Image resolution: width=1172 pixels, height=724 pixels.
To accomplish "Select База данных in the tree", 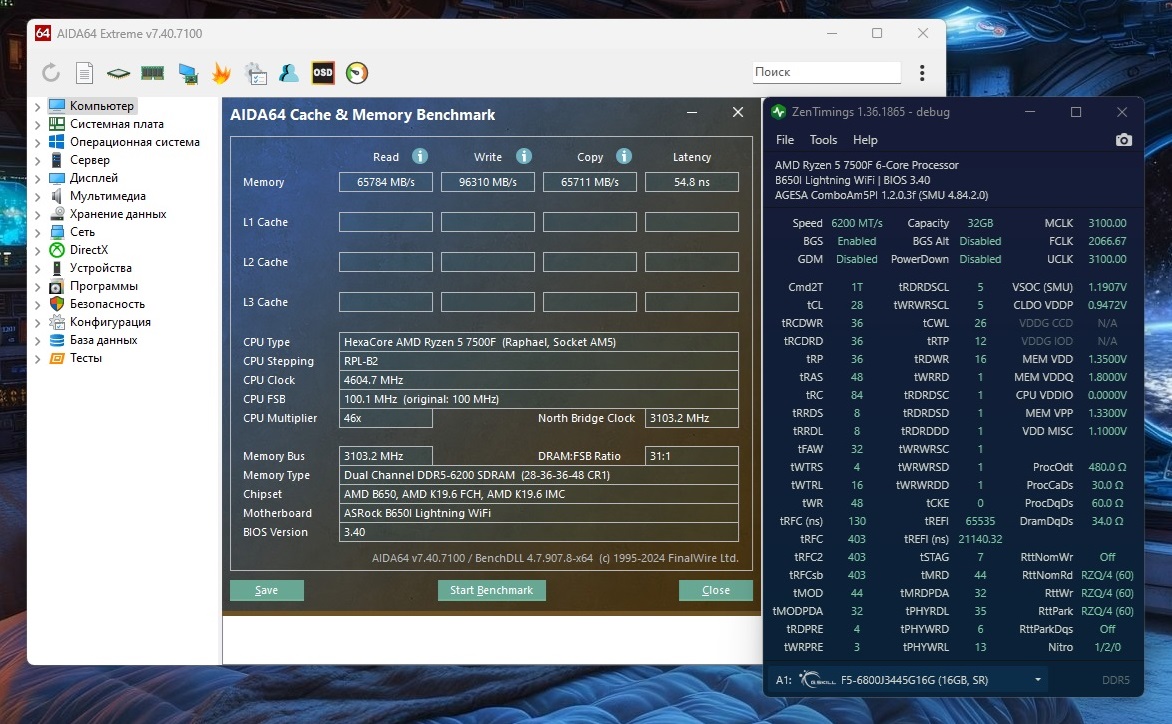I will 104,340.
